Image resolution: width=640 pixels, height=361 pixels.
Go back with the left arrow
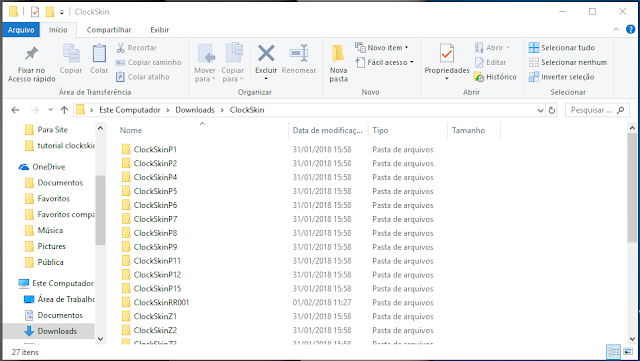pyautogui.click(x=16, y=110)
